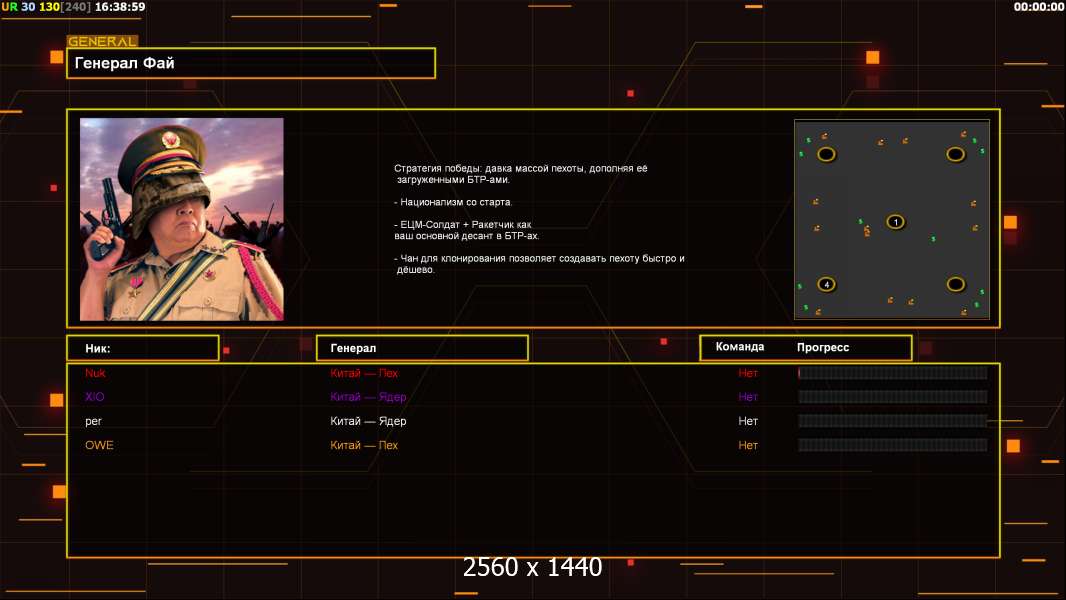
Task: Click per's general Китай — Ядер
Action: point(368,421)
